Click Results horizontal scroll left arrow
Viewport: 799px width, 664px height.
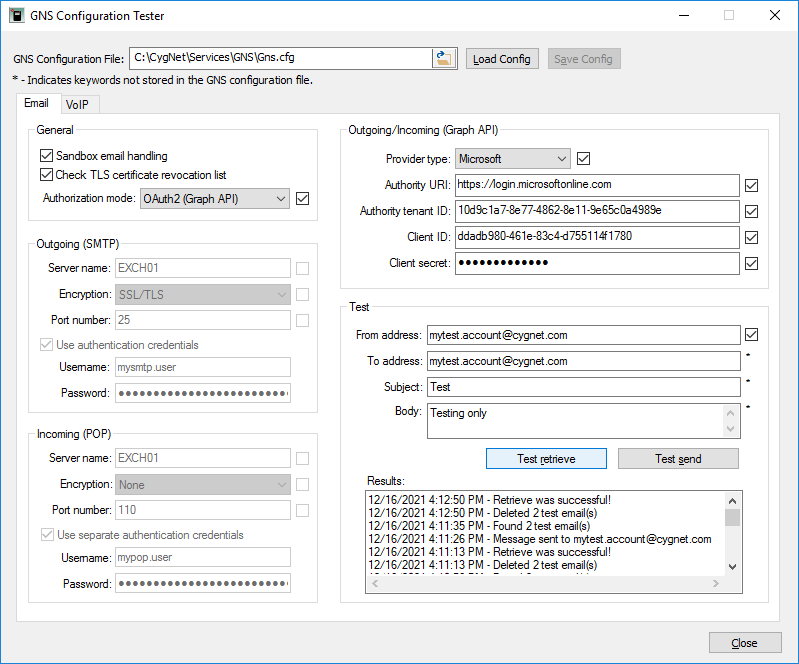[375, 583]
